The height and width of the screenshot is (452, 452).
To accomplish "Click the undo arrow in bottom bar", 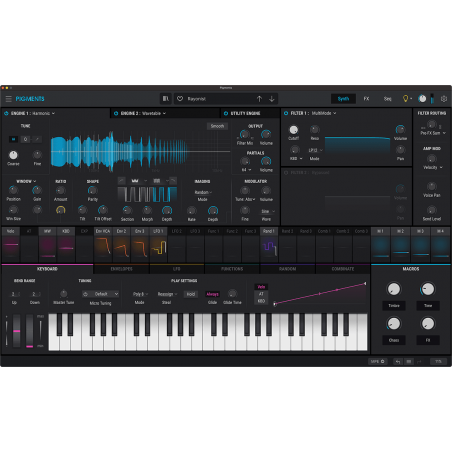I will tap(398, 361).
